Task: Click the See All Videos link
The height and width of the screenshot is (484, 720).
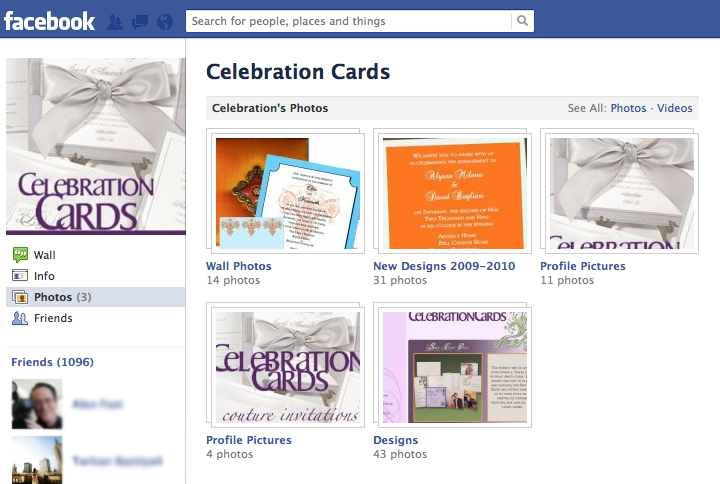Action: pyautogui.click(x=674, y=108)
